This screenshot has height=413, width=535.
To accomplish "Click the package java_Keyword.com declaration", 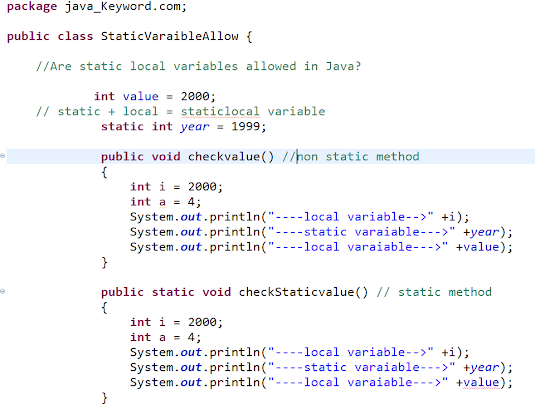I will pyautogui.click(x=97, y=7).
